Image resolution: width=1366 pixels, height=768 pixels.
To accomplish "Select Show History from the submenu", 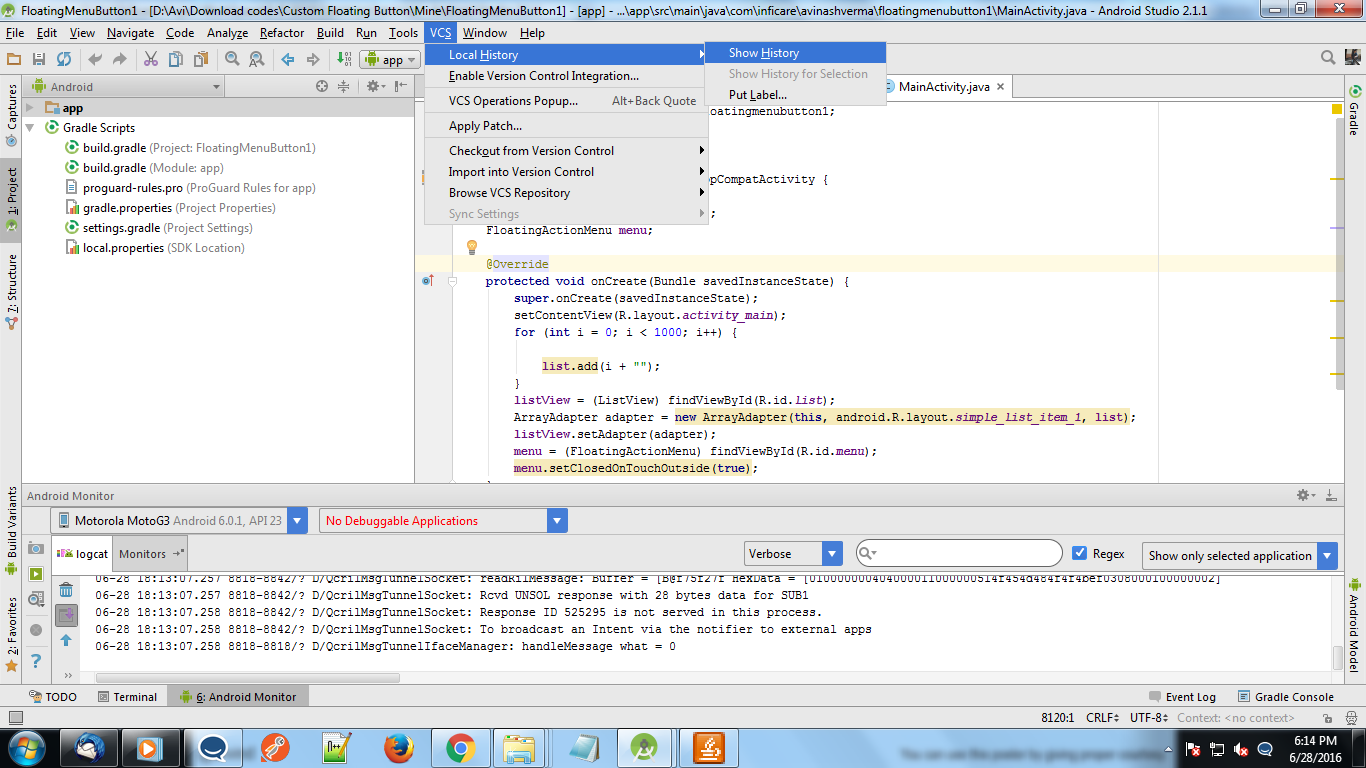I will (x=764, y=53).
